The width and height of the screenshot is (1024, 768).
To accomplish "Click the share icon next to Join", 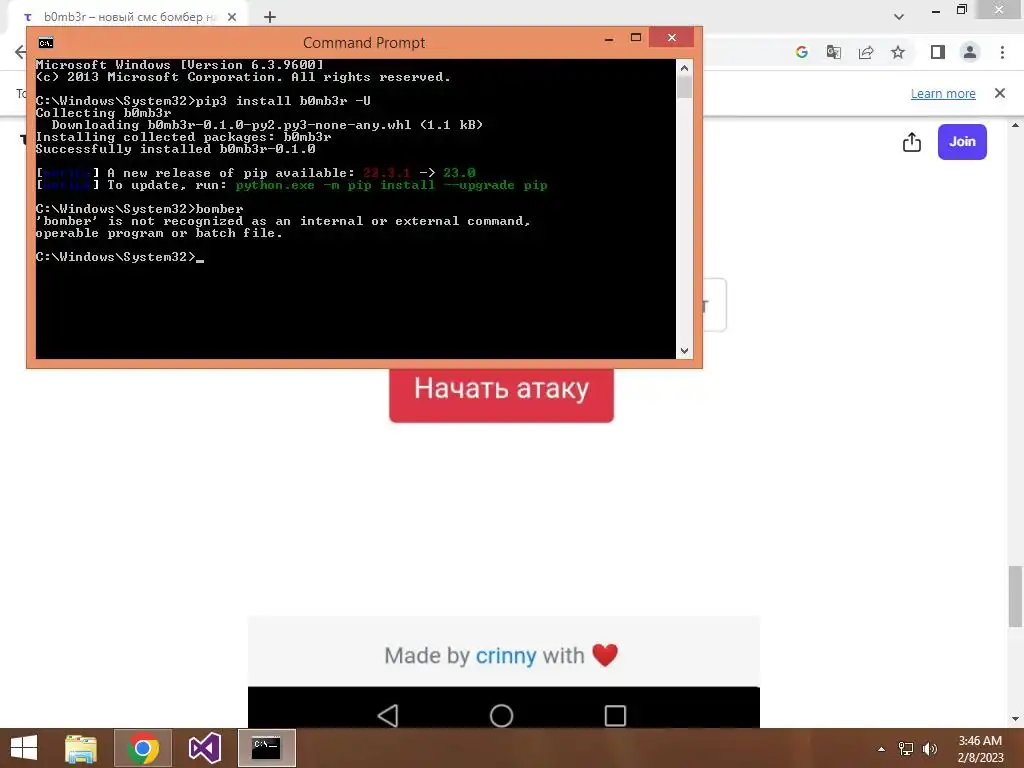I will 912,142.
